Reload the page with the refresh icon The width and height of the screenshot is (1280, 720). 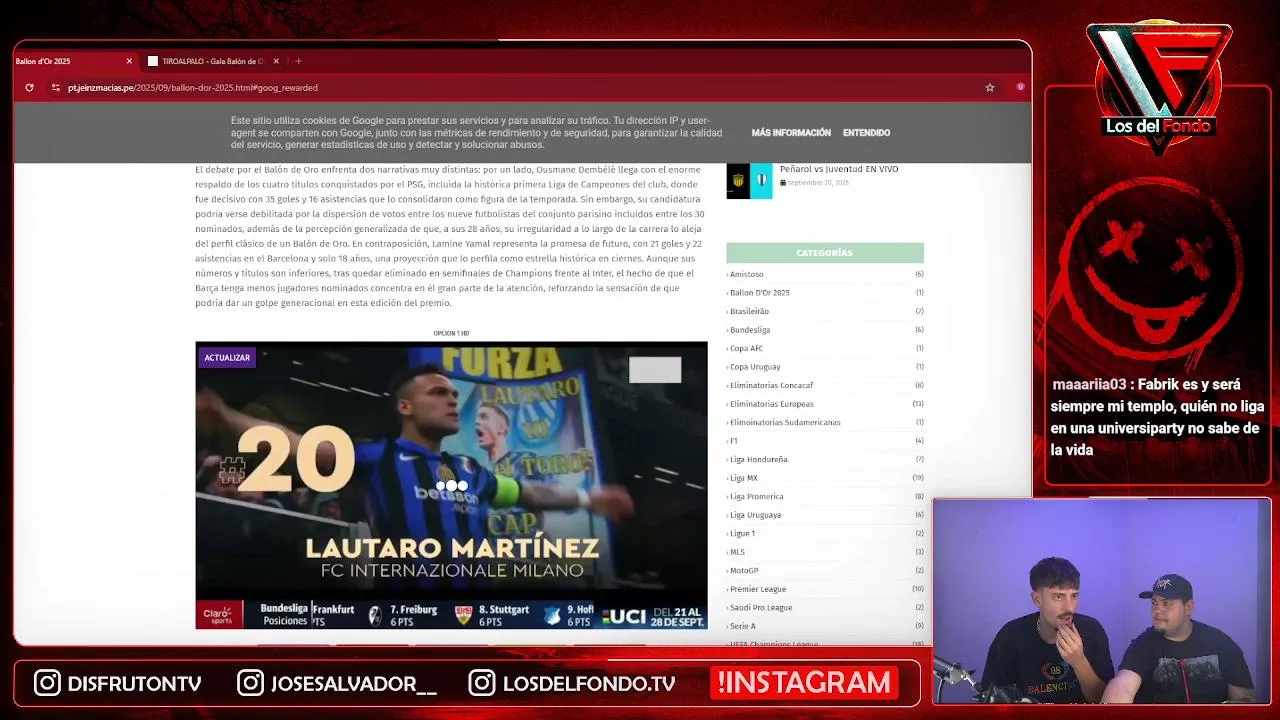pos(29,88)
